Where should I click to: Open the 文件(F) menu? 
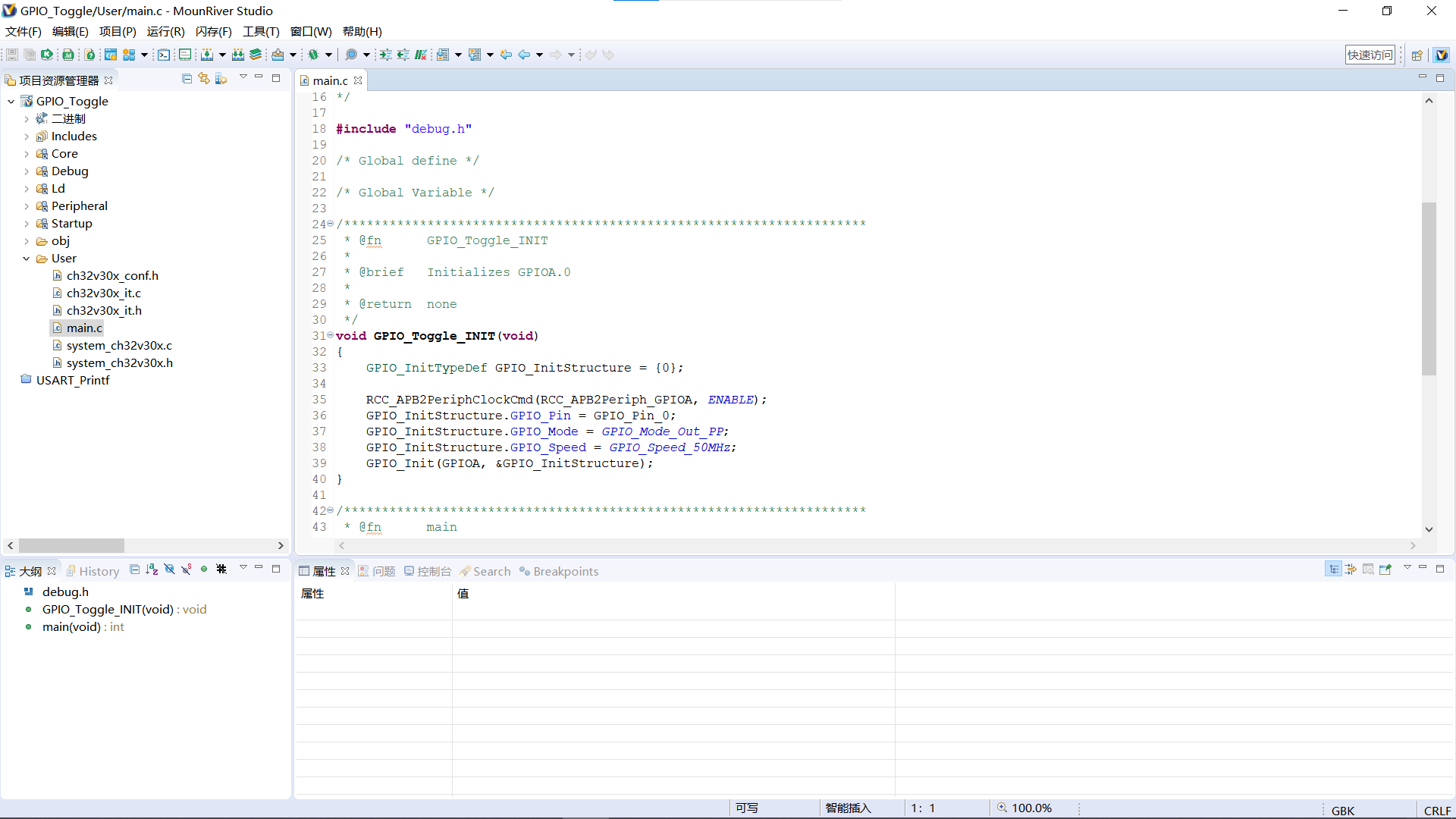click(x=24, y=32)
